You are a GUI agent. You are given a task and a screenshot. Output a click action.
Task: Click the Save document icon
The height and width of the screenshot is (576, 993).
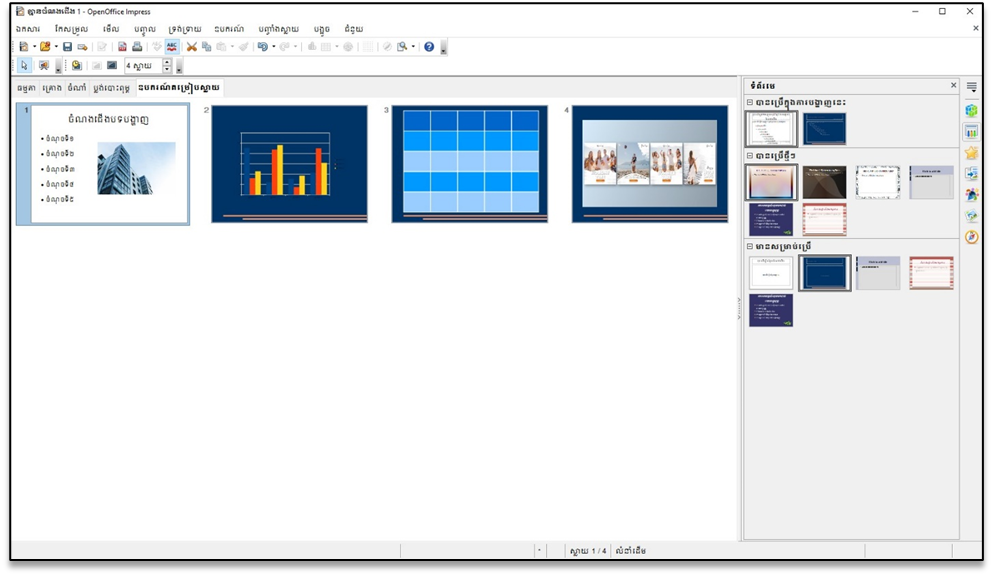[x=67, y=47]
